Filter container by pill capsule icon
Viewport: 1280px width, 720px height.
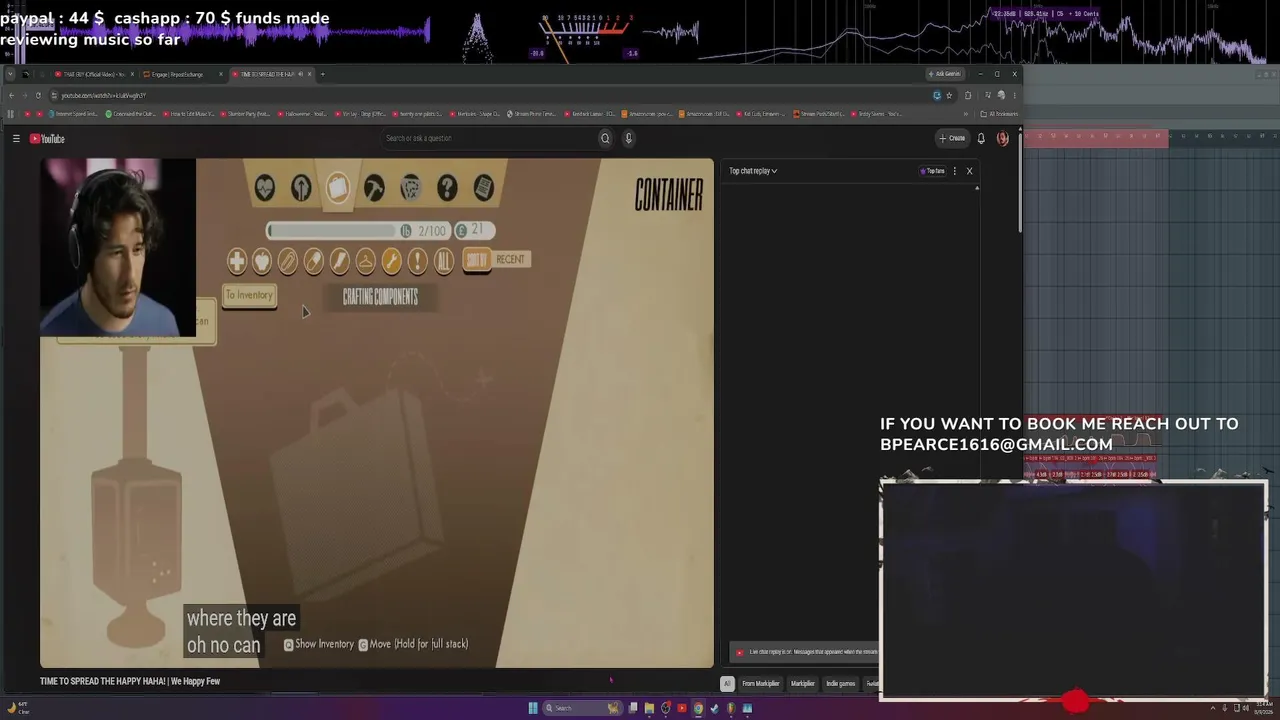(314, 261)
